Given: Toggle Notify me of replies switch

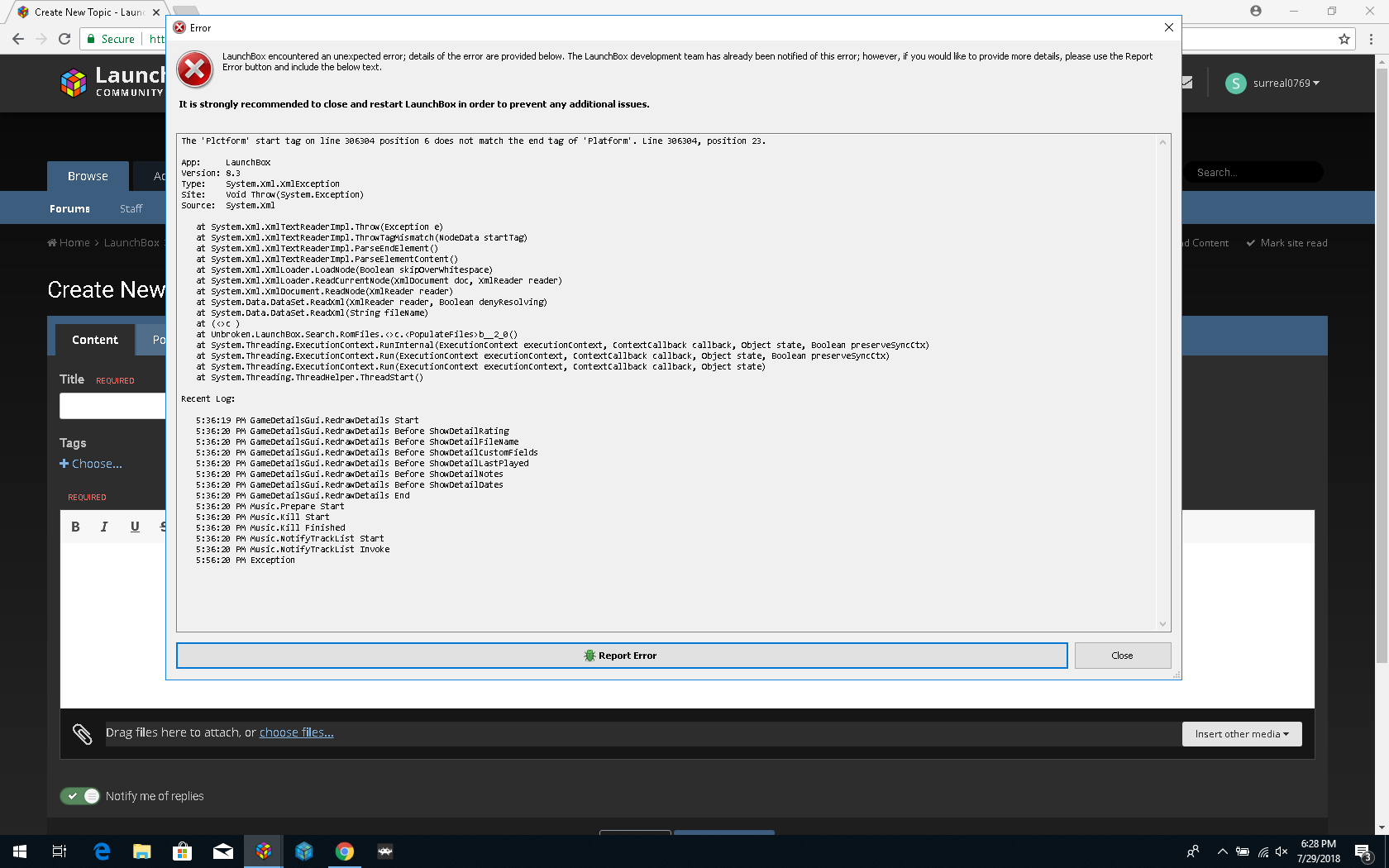Looking at the screenshot, I should tap(79, 796).
